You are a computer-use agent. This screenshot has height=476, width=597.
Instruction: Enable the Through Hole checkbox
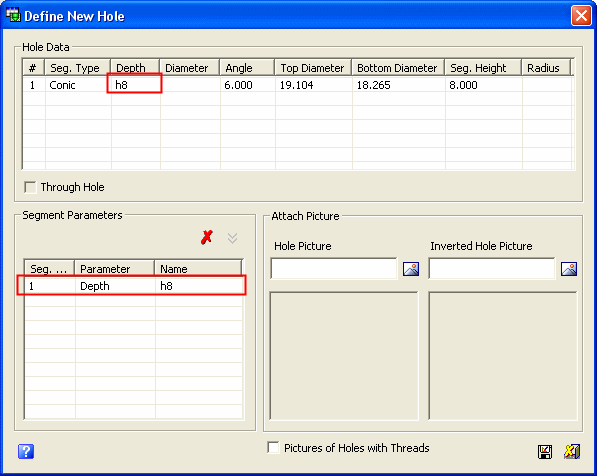(x=30, y=187)
